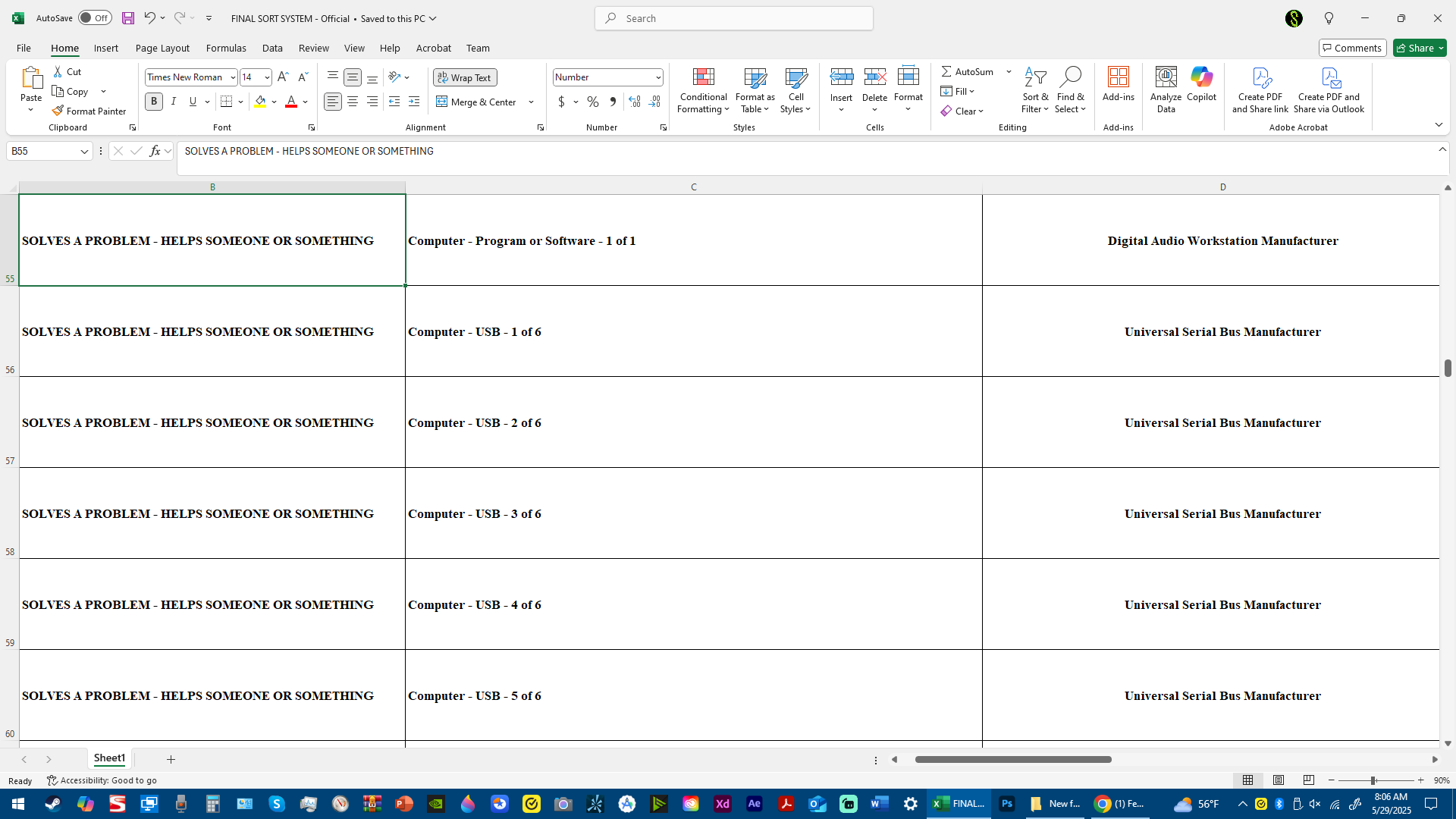
Task: Click the Insert Function fx icon
Action: (155, 151)
